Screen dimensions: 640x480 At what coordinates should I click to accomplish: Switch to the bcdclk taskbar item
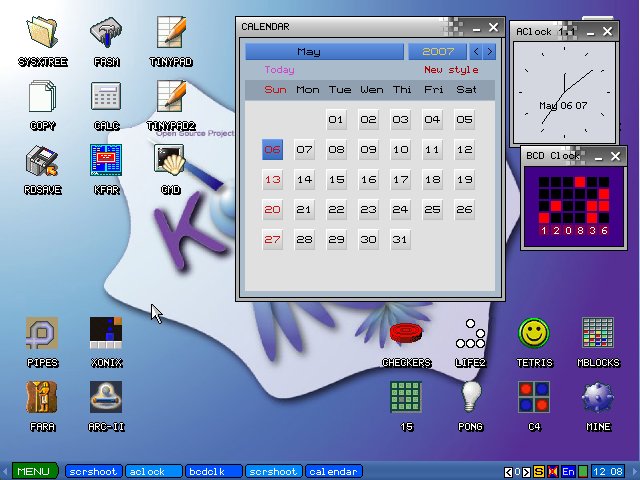point(212,471)
